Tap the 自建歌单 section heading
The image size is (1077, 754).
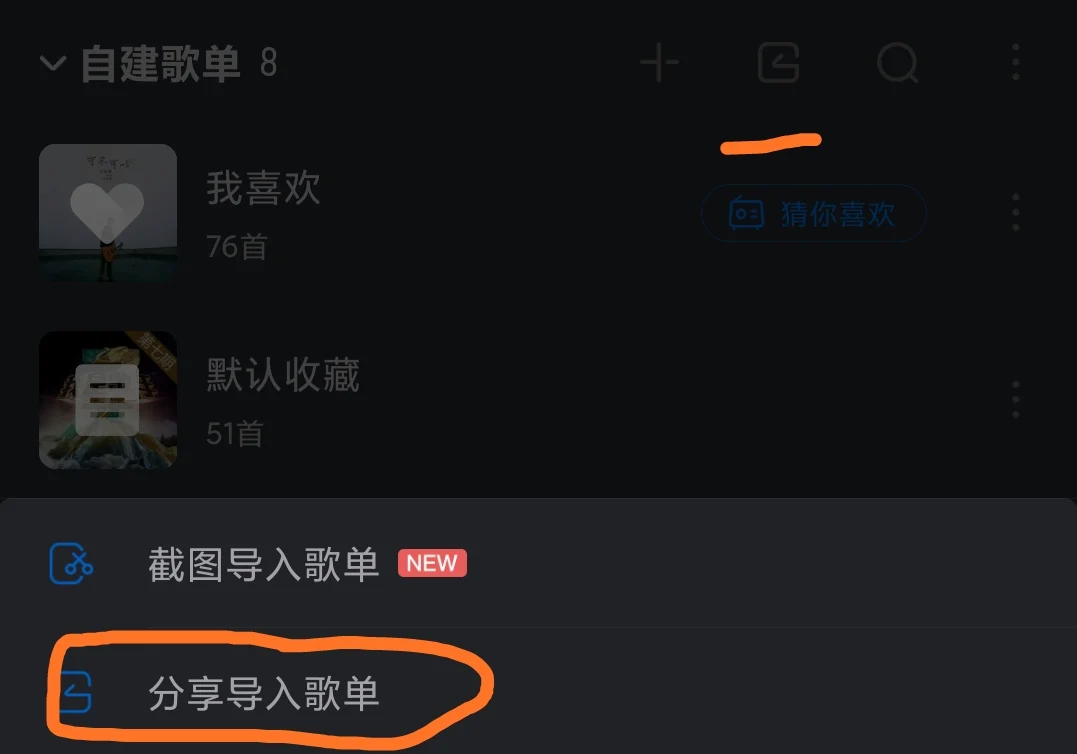pyautogui.click(x=161, y=64)
